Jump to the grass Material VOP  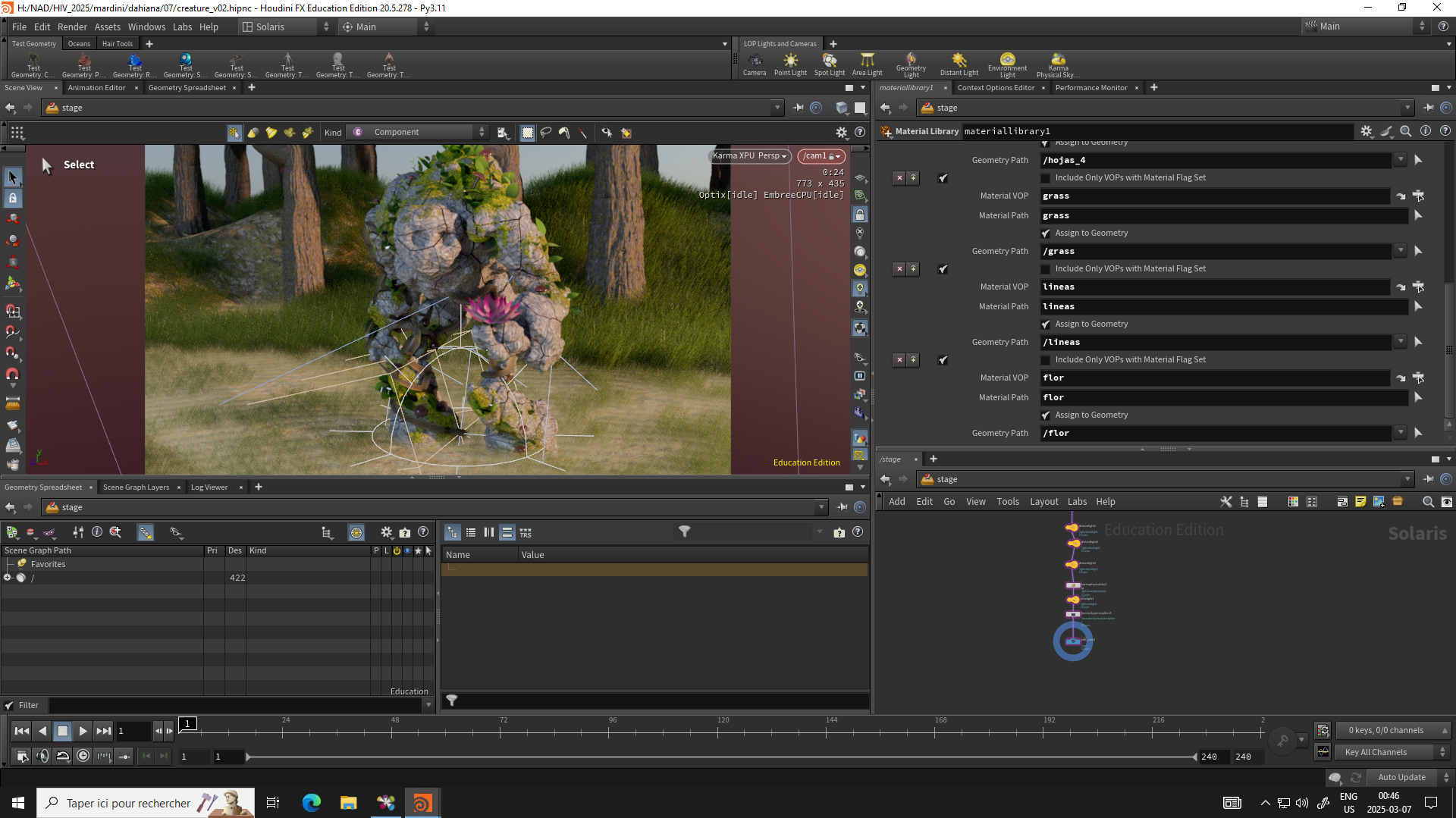click(x=1401, y=196)
